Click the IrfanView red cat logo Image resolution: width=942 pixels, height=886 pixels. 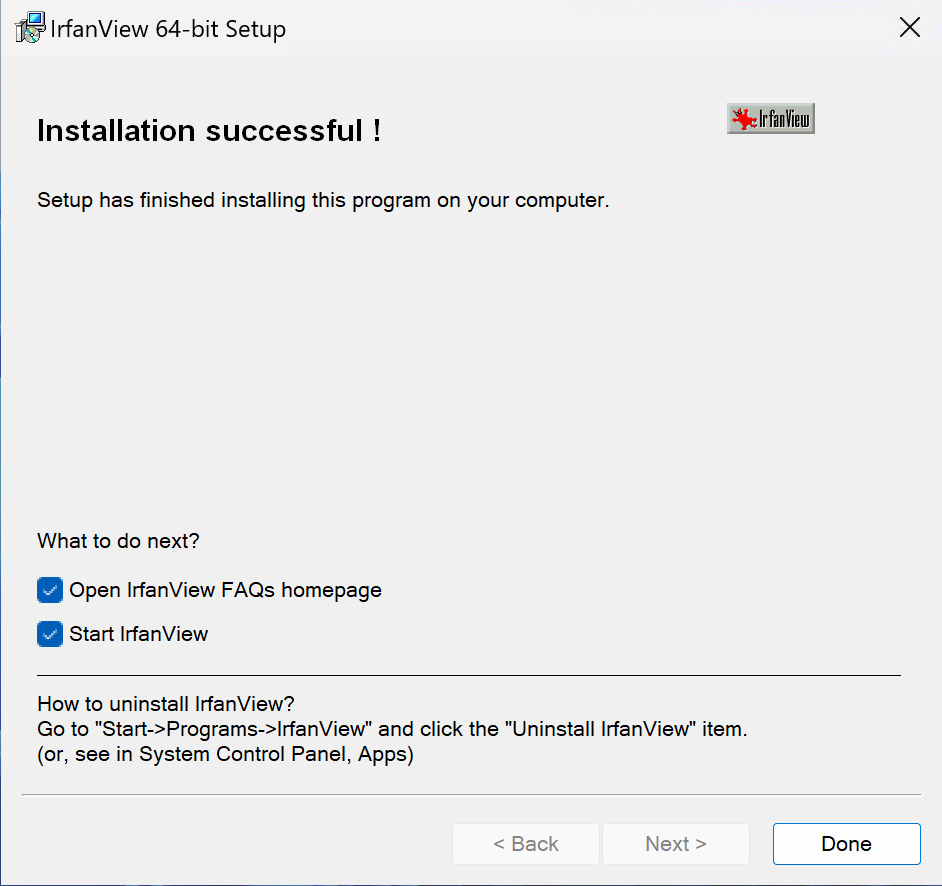(x=771, y=118)
